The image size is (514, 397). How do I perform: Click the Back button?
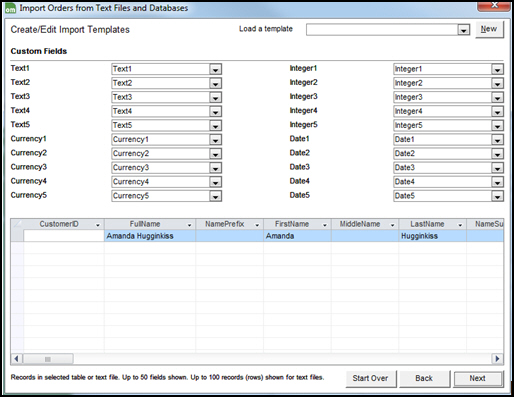click(424, 378)
